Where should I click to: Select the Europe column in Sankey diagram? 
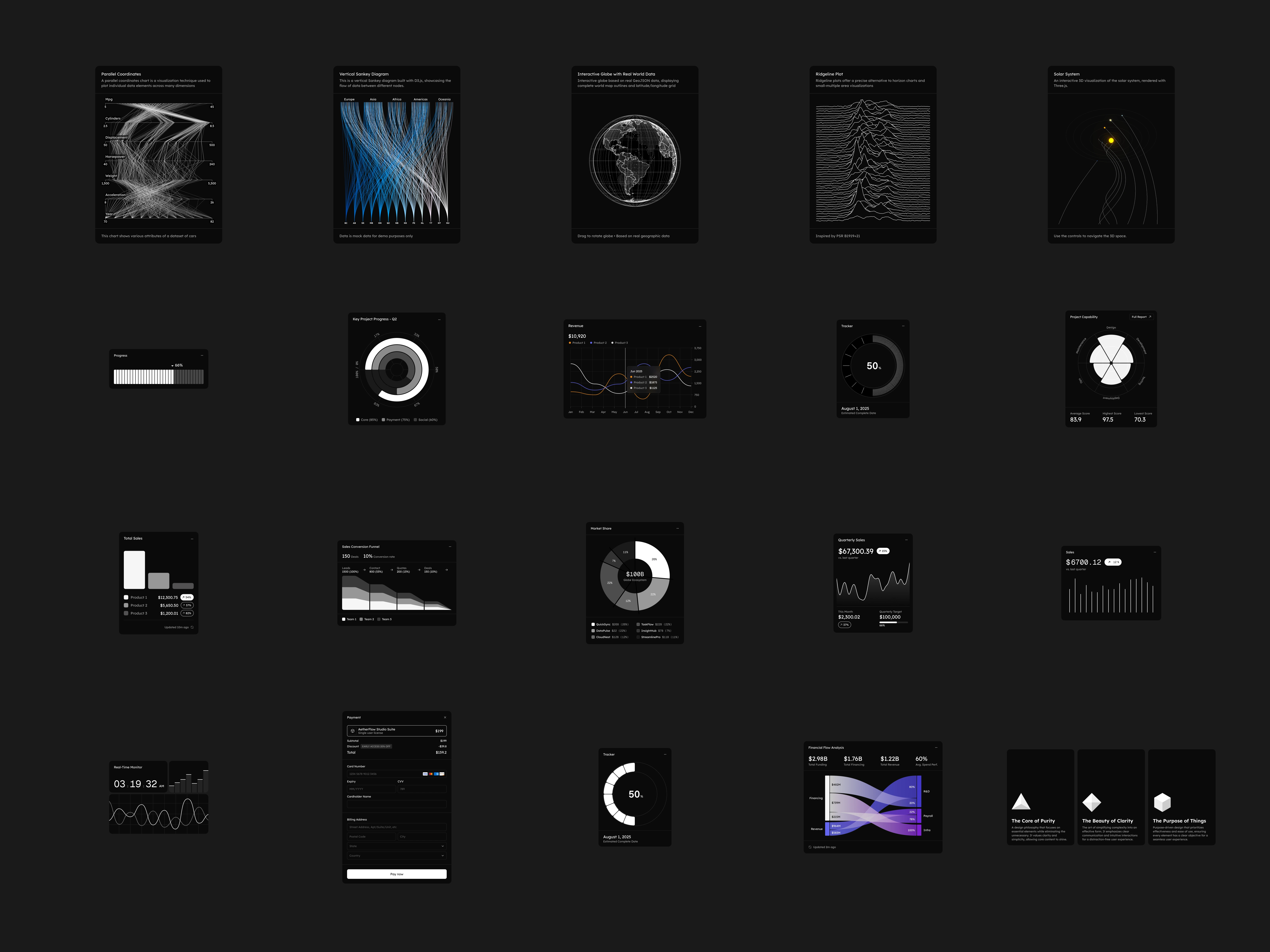[x=349, y=99]
